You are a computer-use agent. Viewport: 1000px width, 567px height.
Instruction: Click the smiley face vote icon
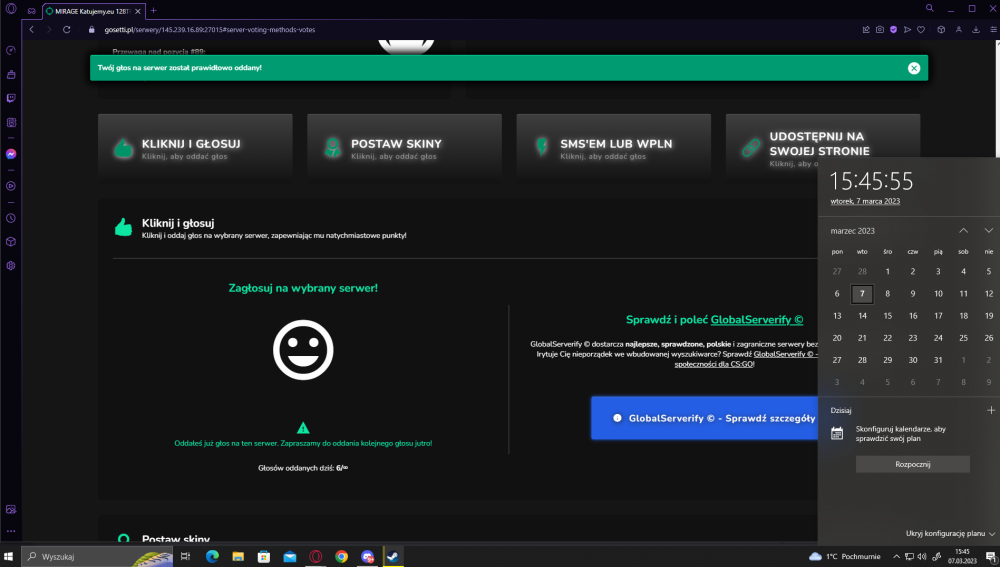pos(303,350)
